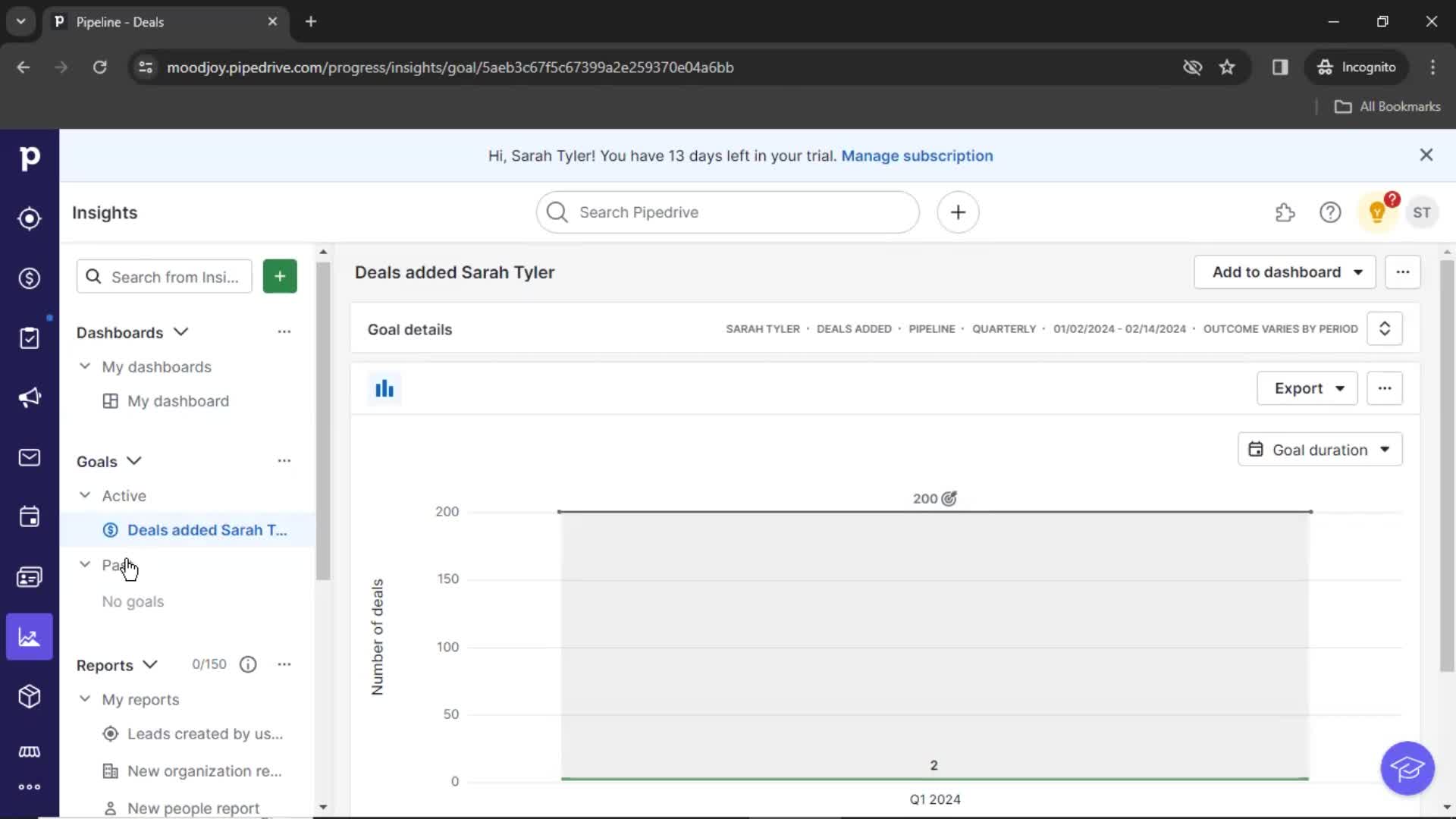Toggle the Goal duration dropdown
The width and height of the screenshot is (1456, 819).
click(x=1320, y=450)
